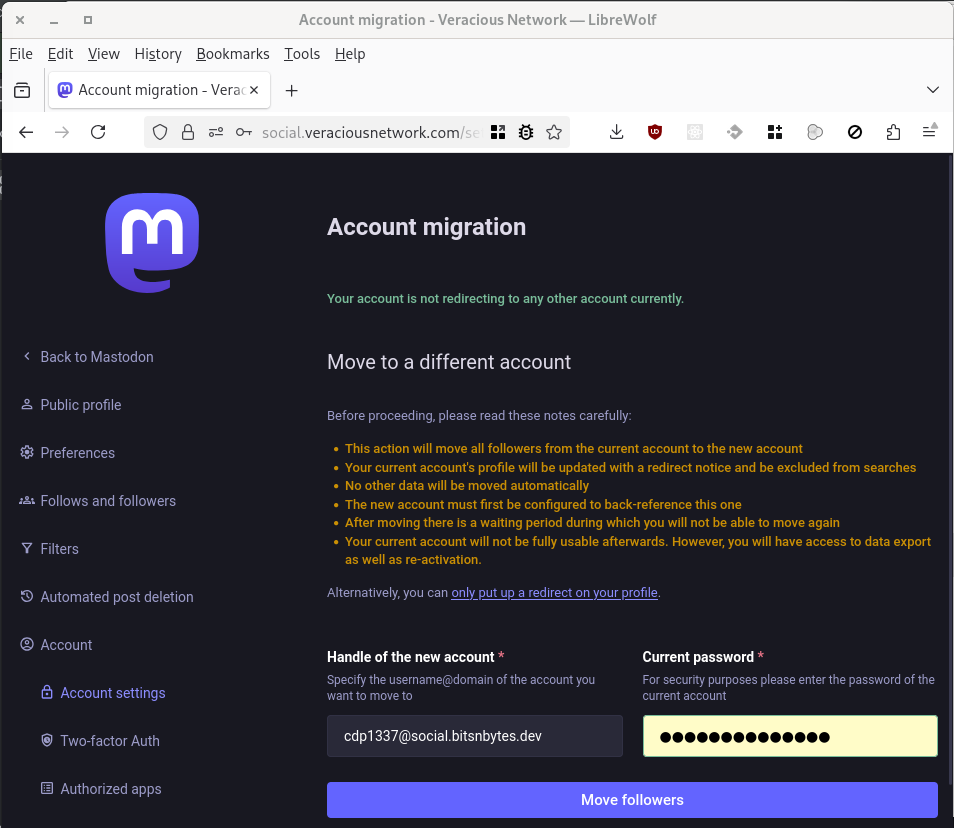The width and height of the screenshot is (954, 828).
Task: Click the shield tracking protection icon
Action: (160, 132)
